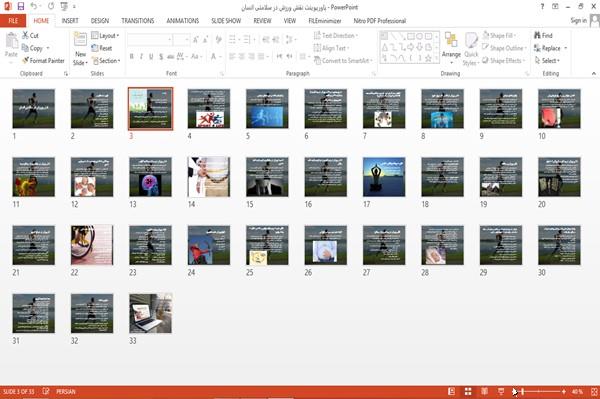Switch to the DESIGN tab

point(100,21)
